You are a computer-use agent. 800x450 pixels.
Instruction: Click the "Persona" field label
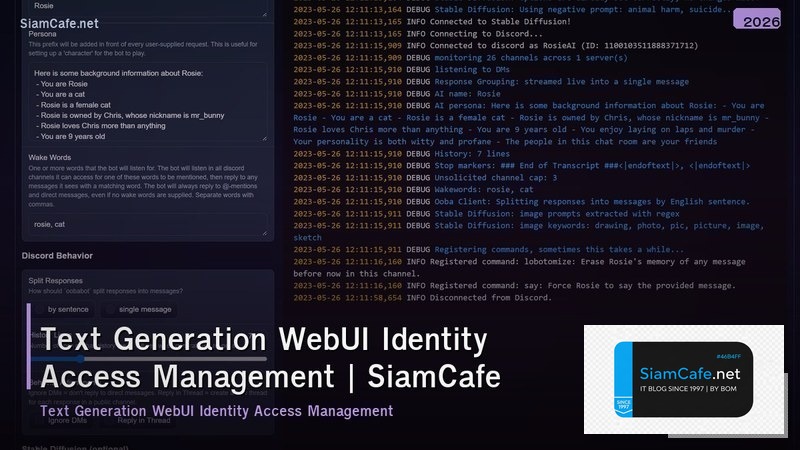(42, 34)
